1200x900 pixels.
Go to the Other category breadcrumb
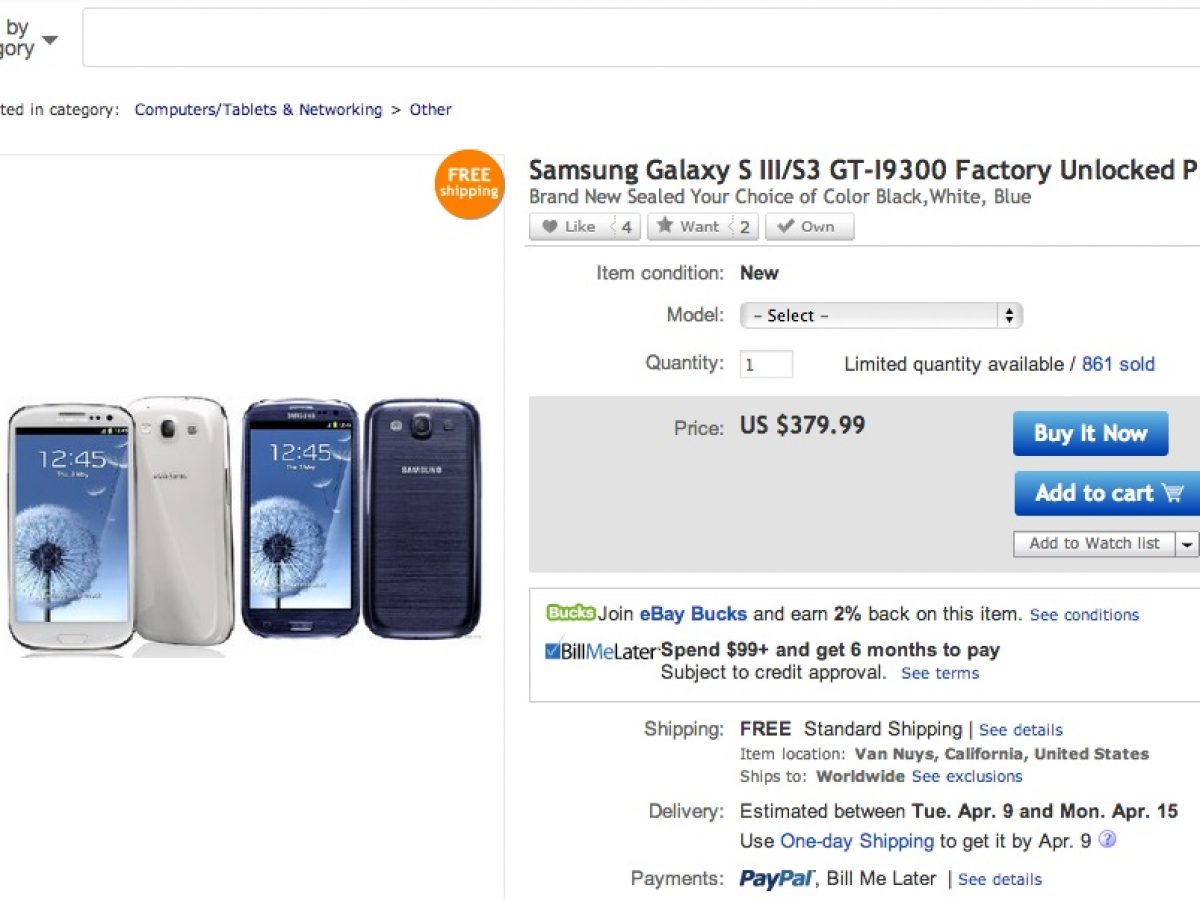click(430, 110)
